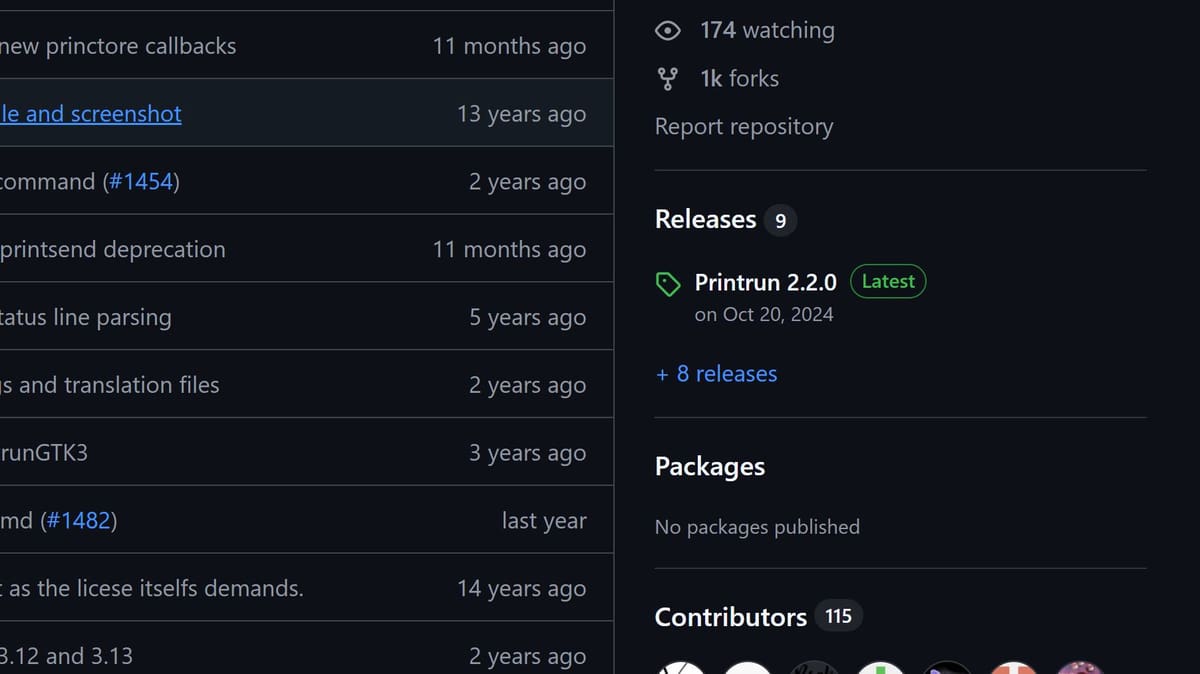Click the commit message 'printsend deprecation'
Screen dimensions: 1200x674
coord(113,250)
